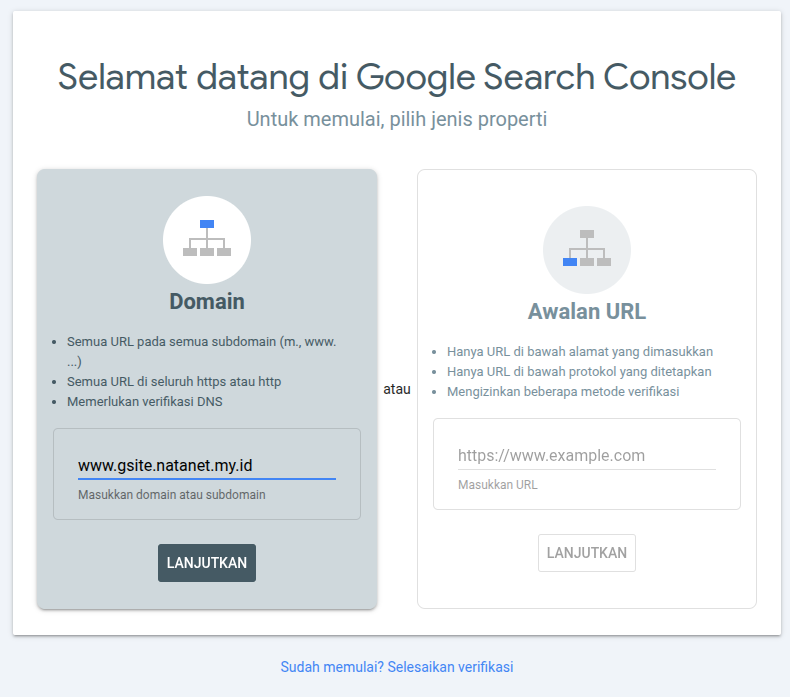Click the Semua URL pada semua subdomain bullet
Screen dimensions: 790x697
(201, 341)
